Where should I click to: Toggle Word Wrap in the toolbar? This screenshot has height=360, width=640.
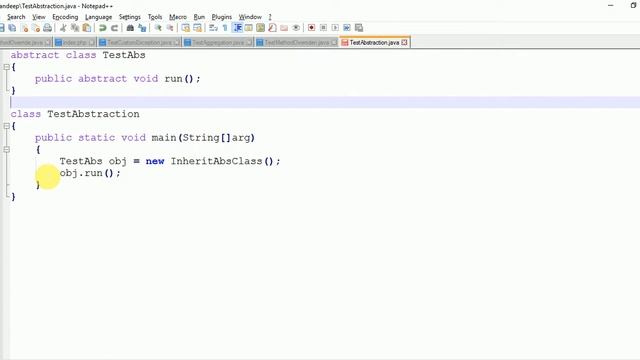pyautogui.click(x=213, y=28)
